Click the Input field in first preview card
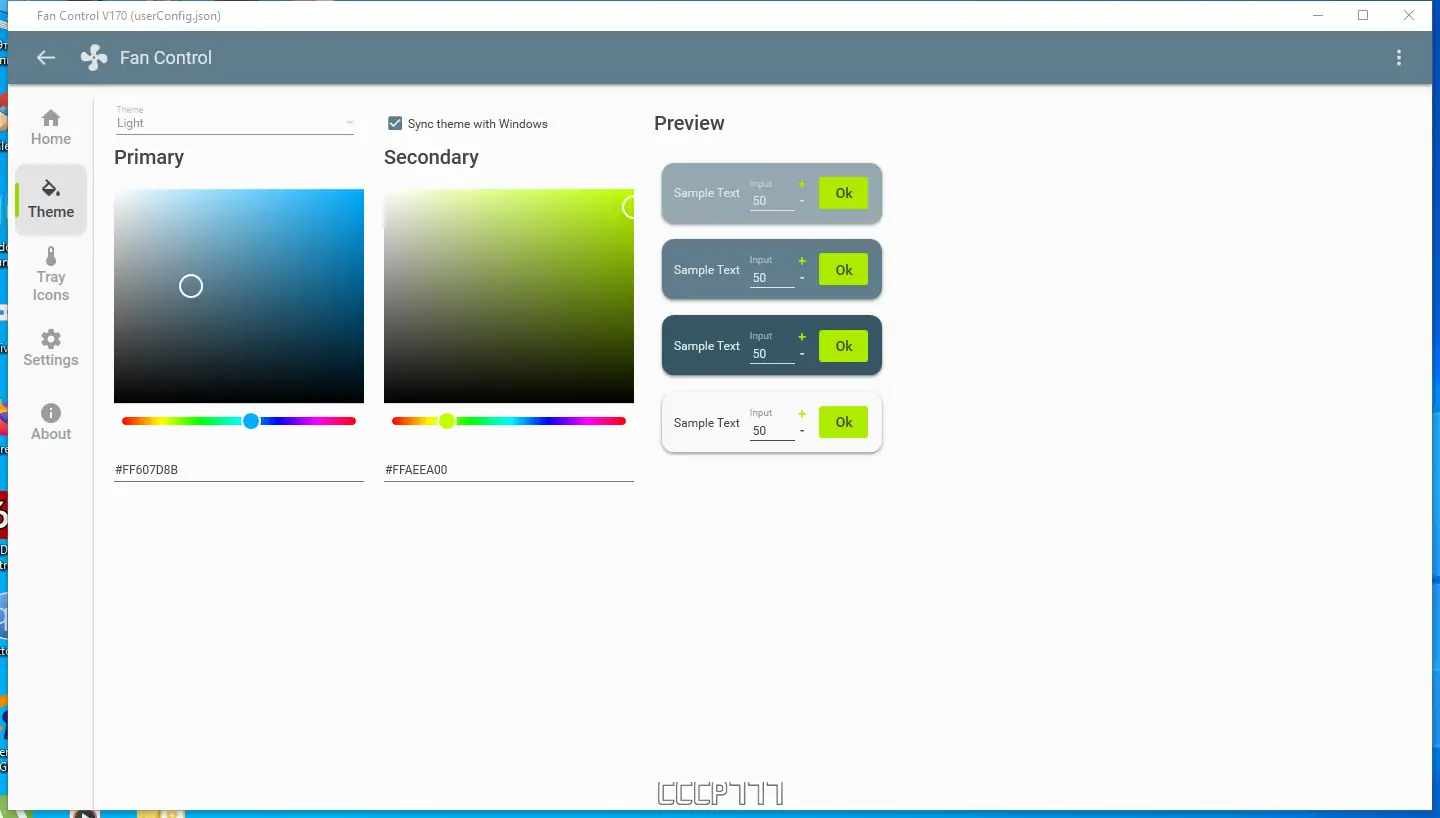 tap(772, 201)
